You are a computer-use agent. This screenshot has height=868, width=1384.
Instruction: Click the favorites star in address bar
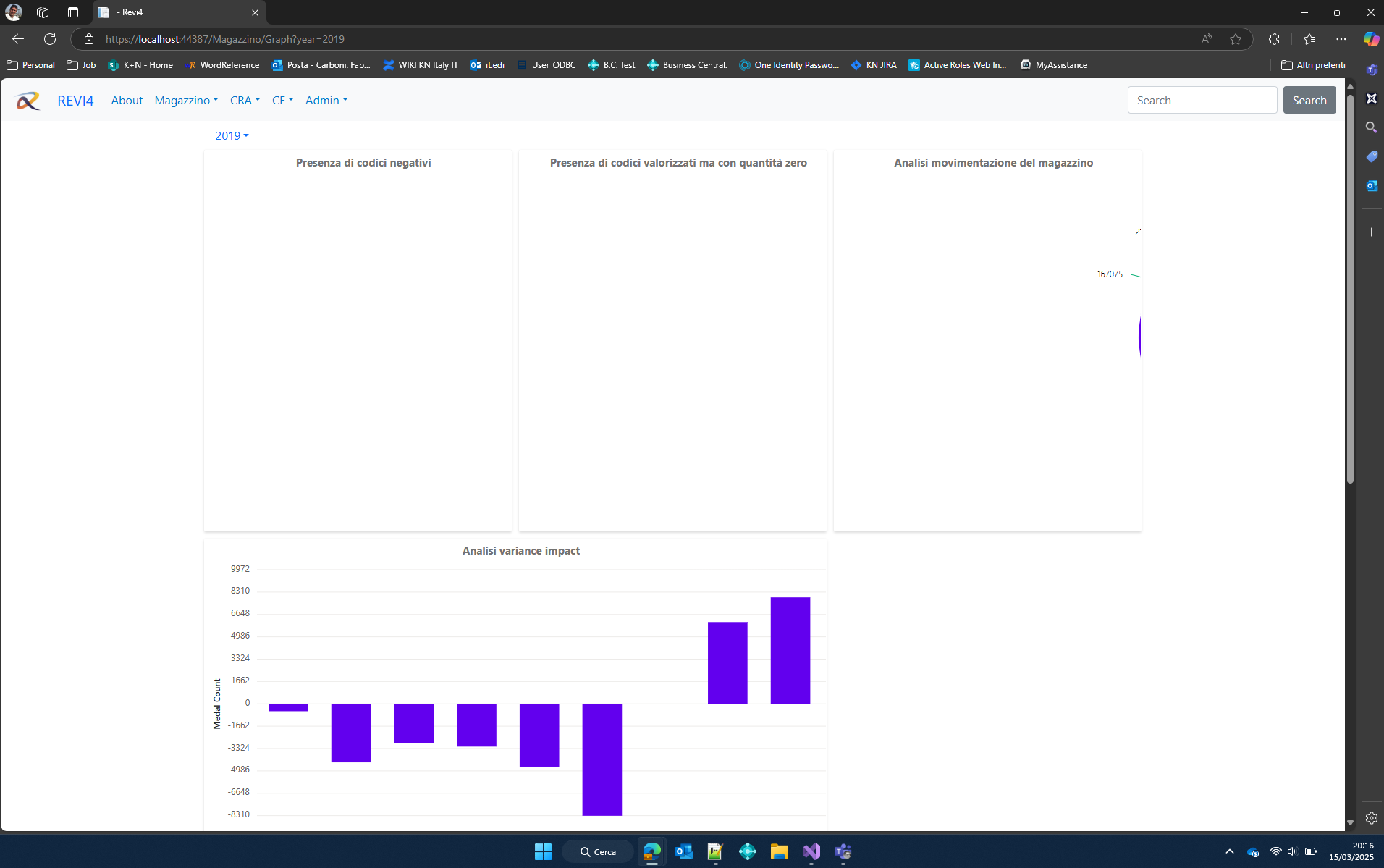click(1236, 38)
